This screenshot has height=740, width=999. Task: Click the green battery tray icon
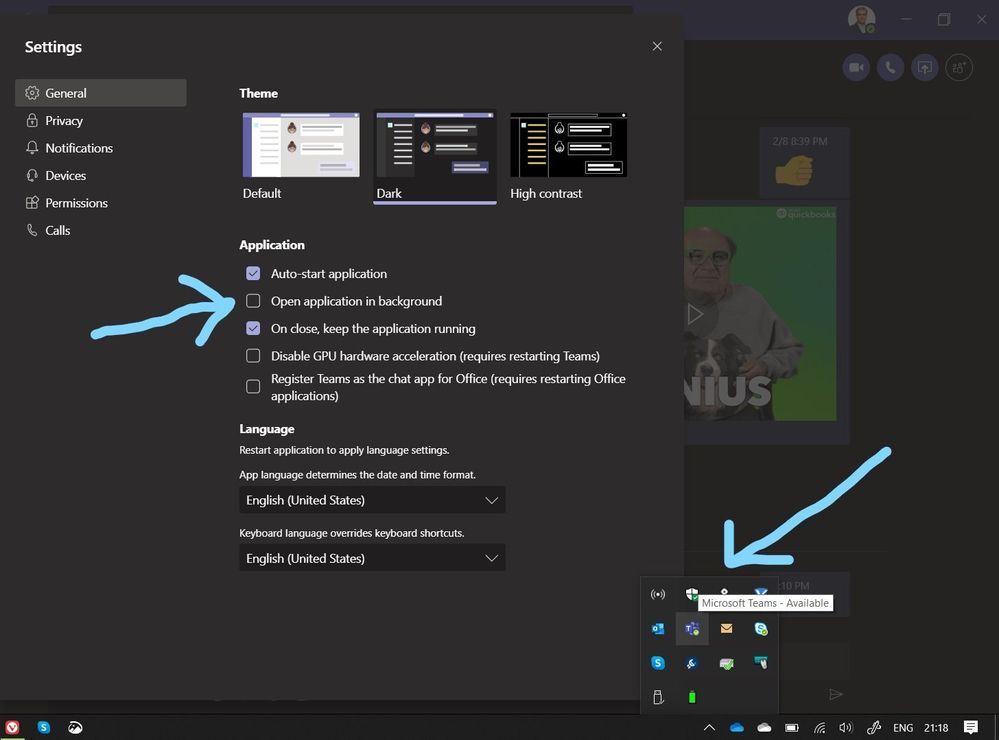692,697
